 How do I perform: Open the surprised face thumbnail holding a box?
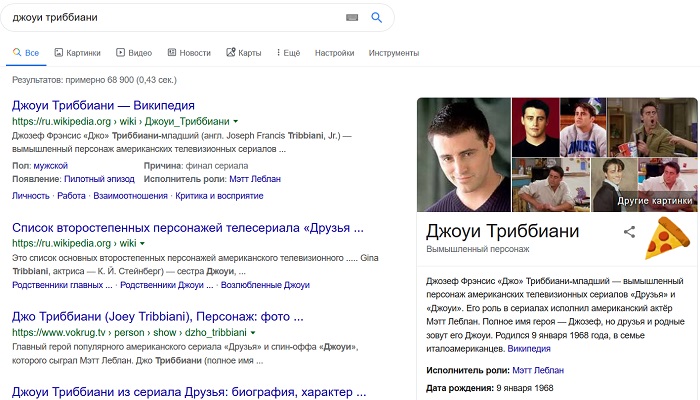[x=652, y=127]
